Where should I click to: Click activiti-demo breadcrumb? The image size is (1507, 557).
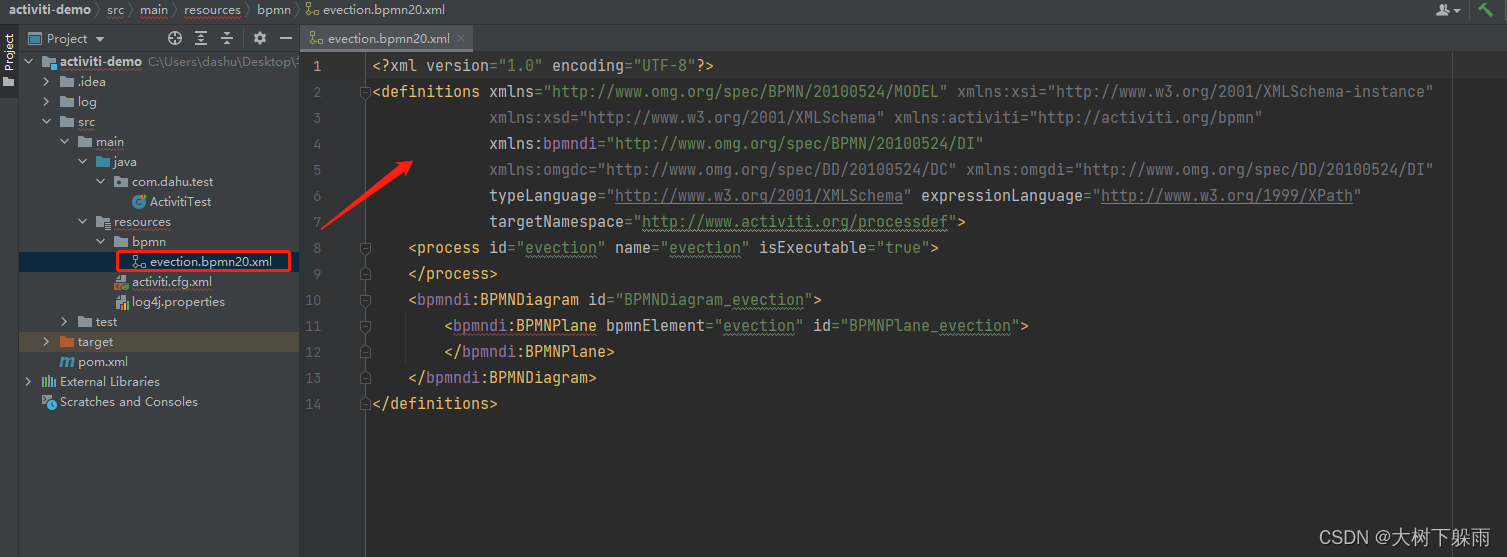(50, 9)
